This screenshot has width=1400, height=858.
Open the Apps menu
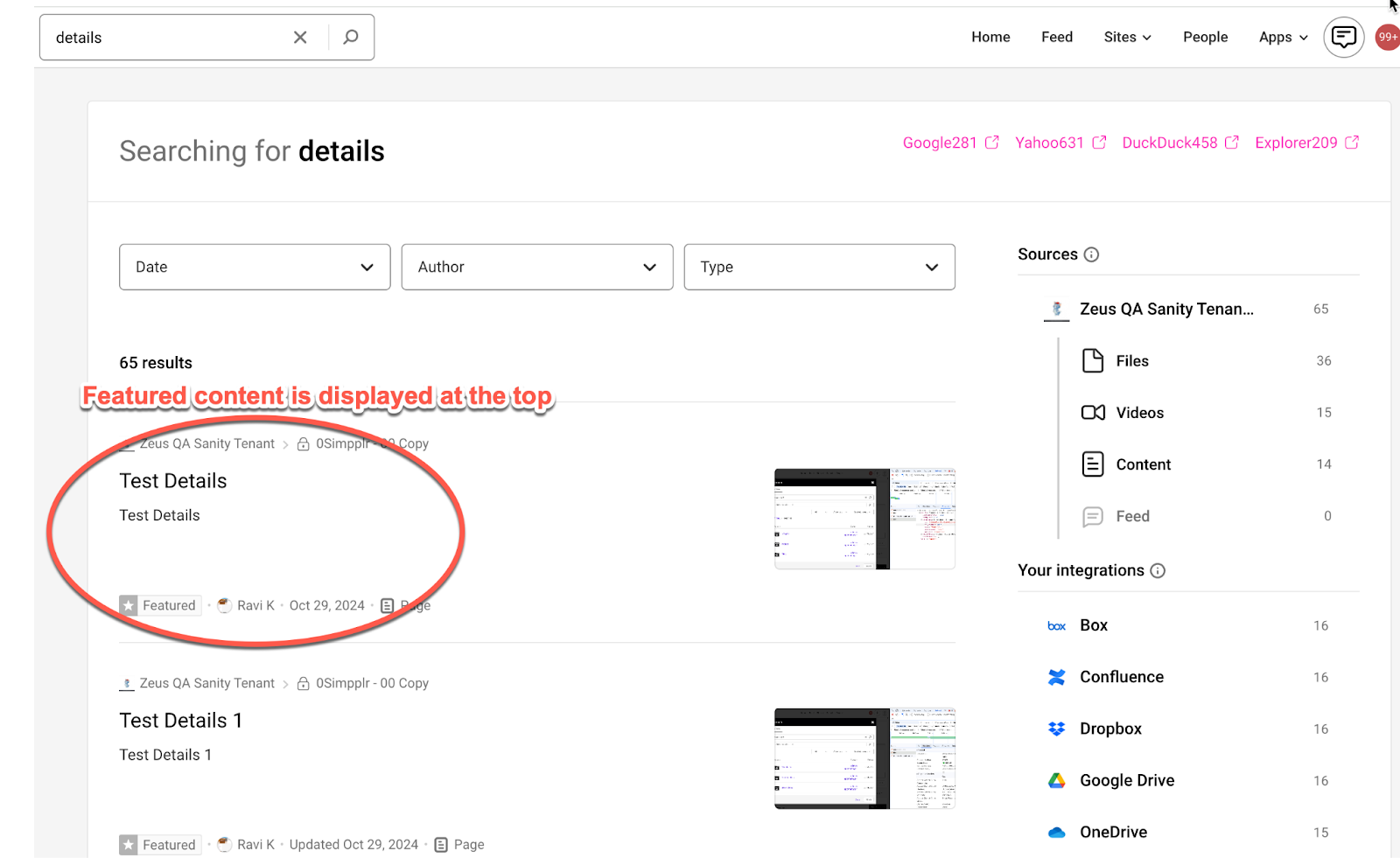pyautogui.click(x=1283, y=37)
